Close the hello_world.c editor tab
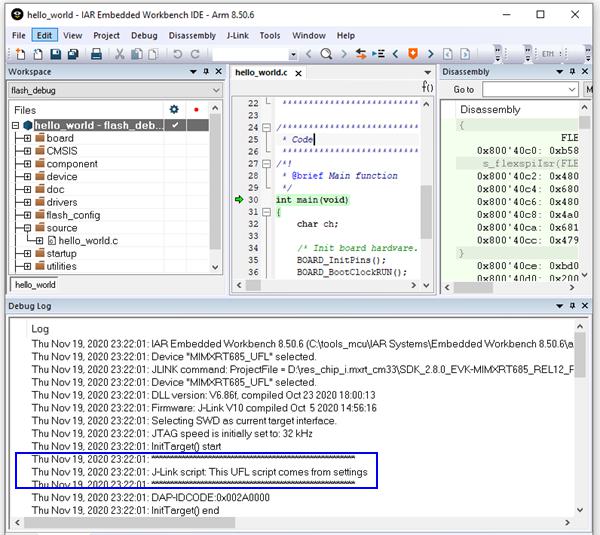Viewport: 600px width, 535px height. (x=298, y=73)
